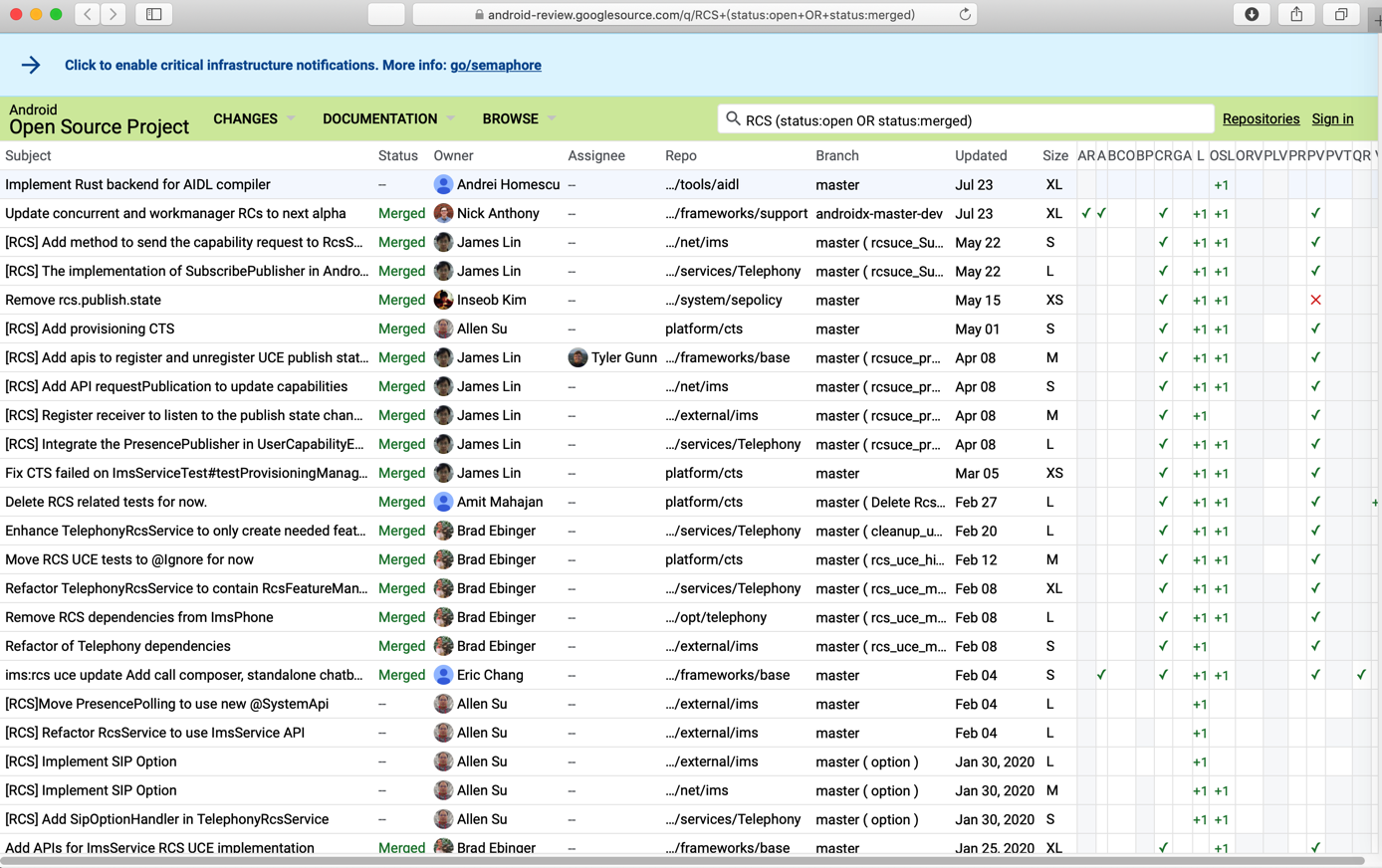The width and height of the screenshot is (1382, 868).
Task: Open the BROWSE menu
Action: [510, 118]
